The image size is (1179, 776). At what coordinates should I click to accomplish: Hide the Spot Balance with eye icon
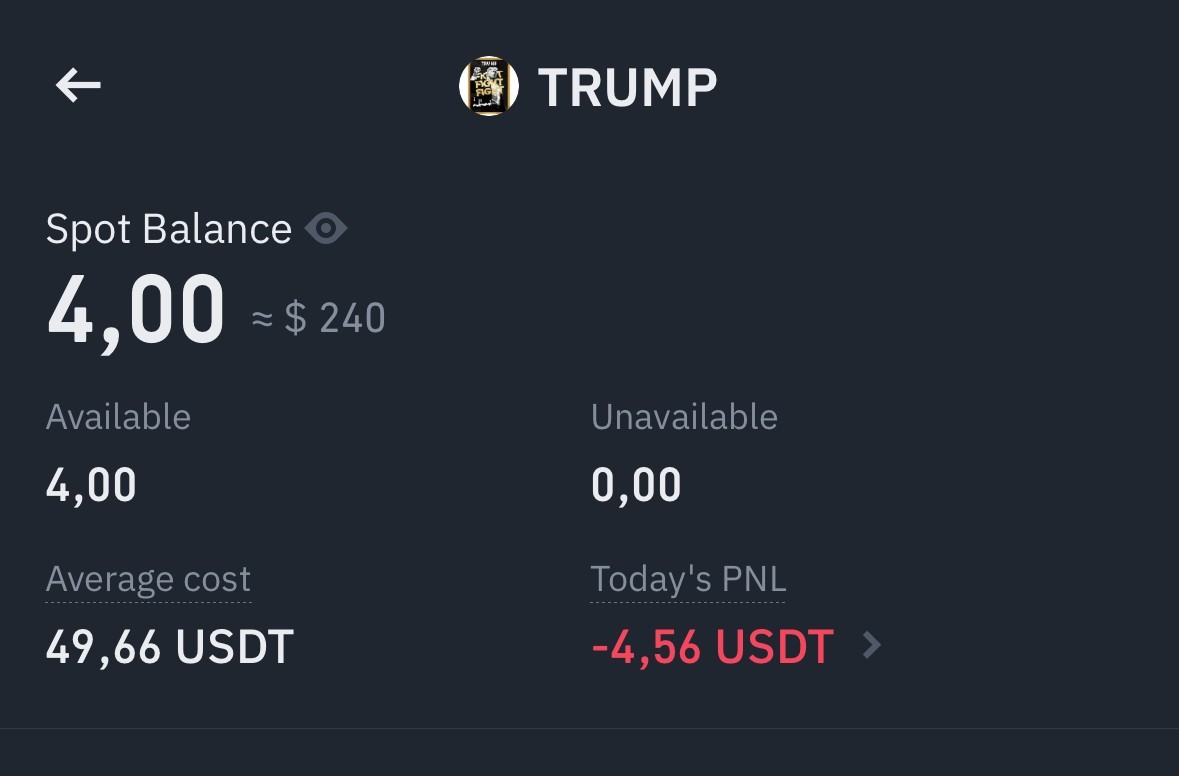point(326,229)
